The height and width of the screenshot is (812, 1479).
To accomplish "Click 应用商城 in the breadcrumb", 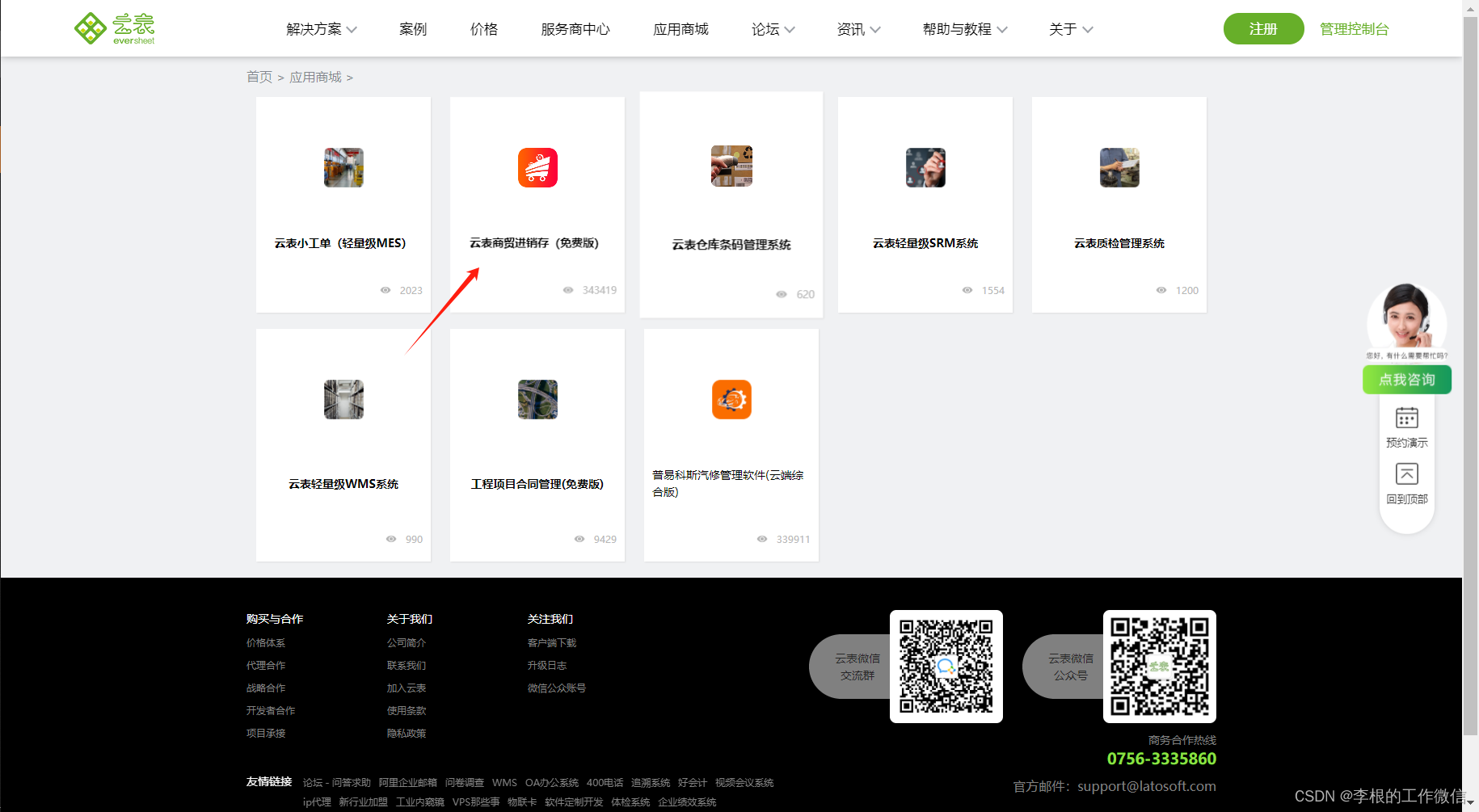I will [315, 77].
